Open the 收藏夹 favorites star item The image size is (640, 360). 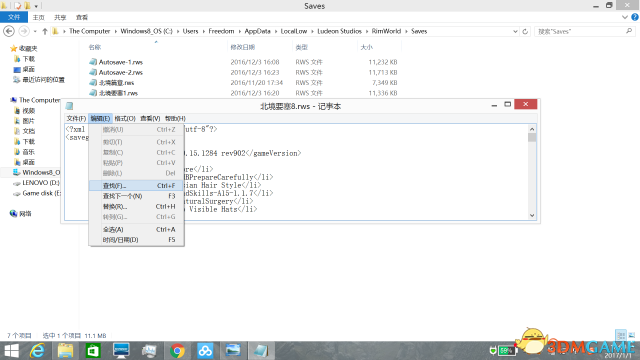click(24, 49)
